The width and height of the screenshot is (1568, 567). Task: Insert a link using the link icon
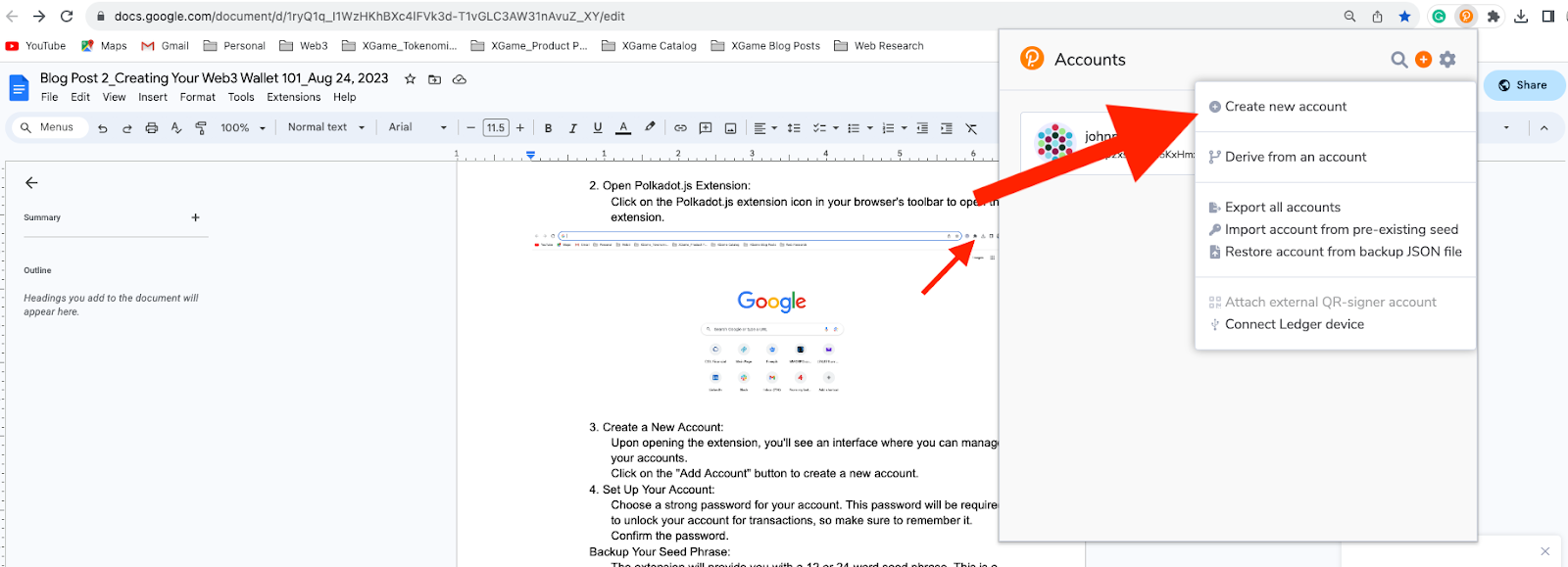tap(680, 128)
